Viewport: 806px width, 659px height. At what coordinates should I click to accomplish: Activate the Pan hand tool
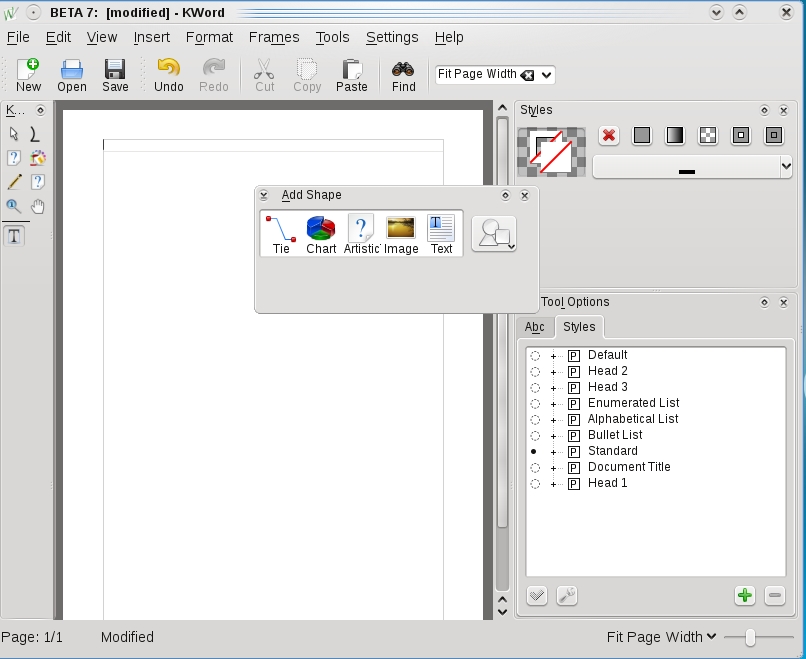[38, 207]
